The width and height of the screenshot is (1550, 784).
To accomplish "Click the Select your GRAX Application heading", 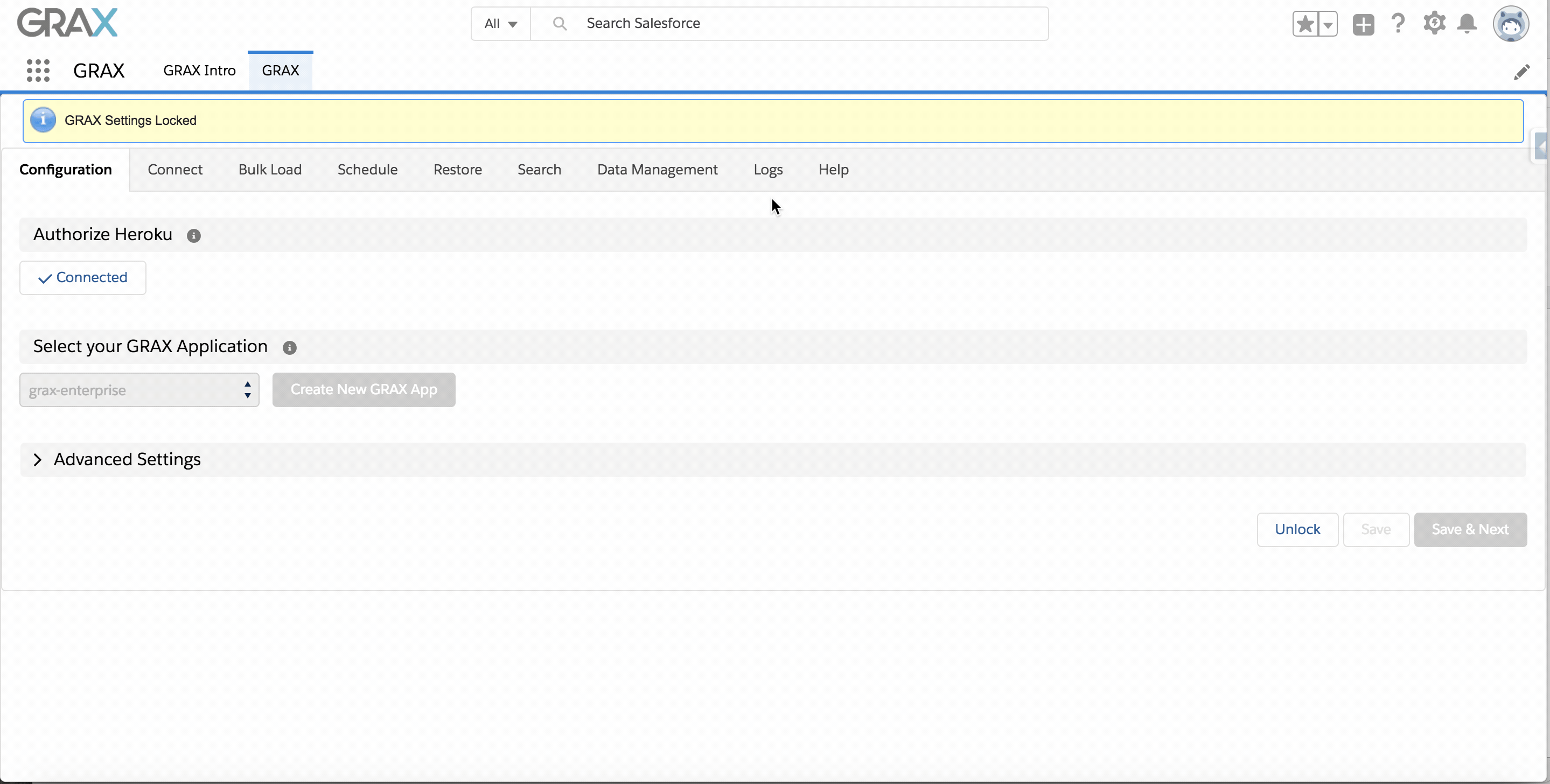I will pos(150,347).
